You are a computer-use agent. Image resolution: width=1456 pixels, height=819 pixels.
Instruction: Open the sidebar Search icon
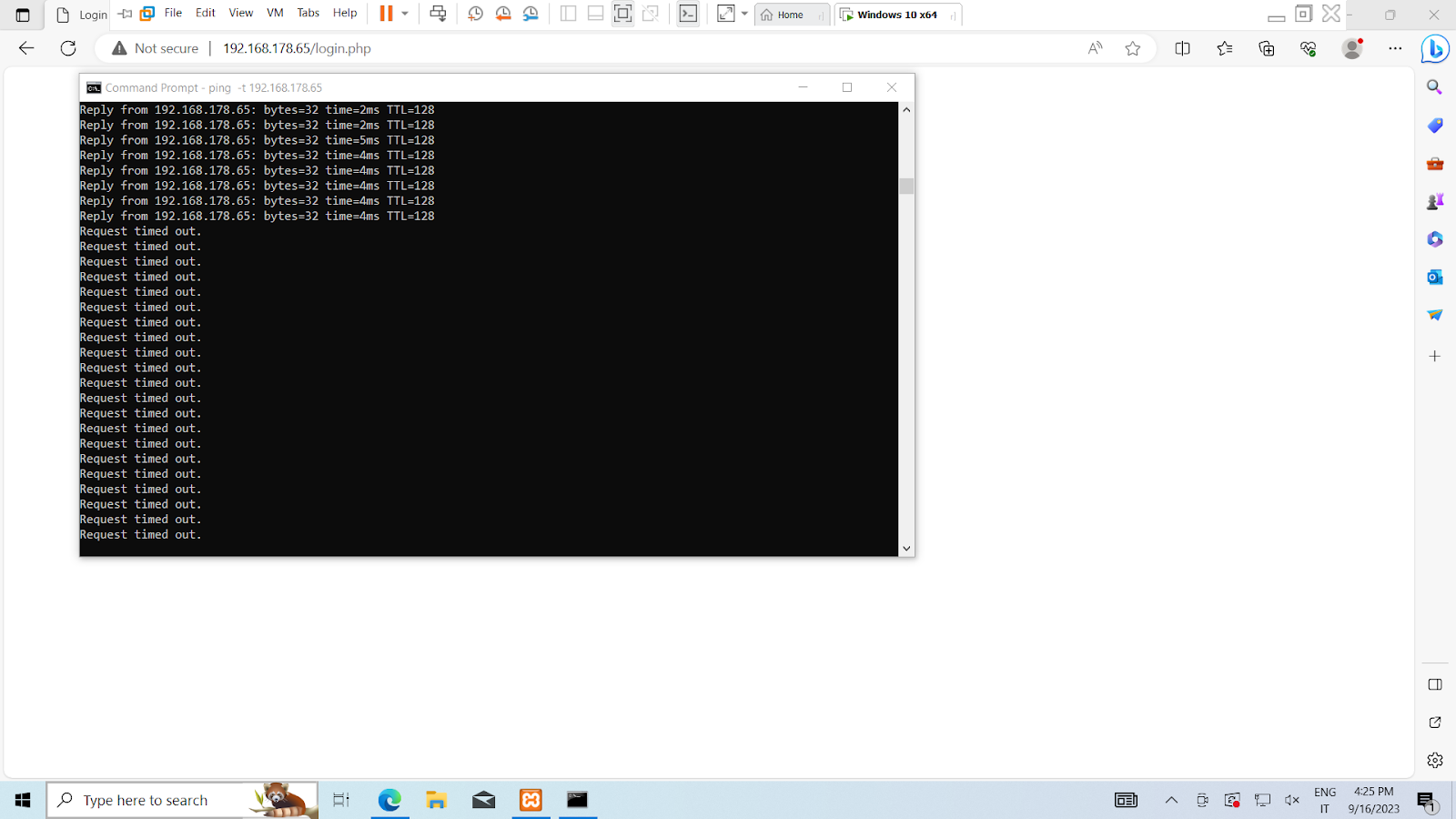1435,87
